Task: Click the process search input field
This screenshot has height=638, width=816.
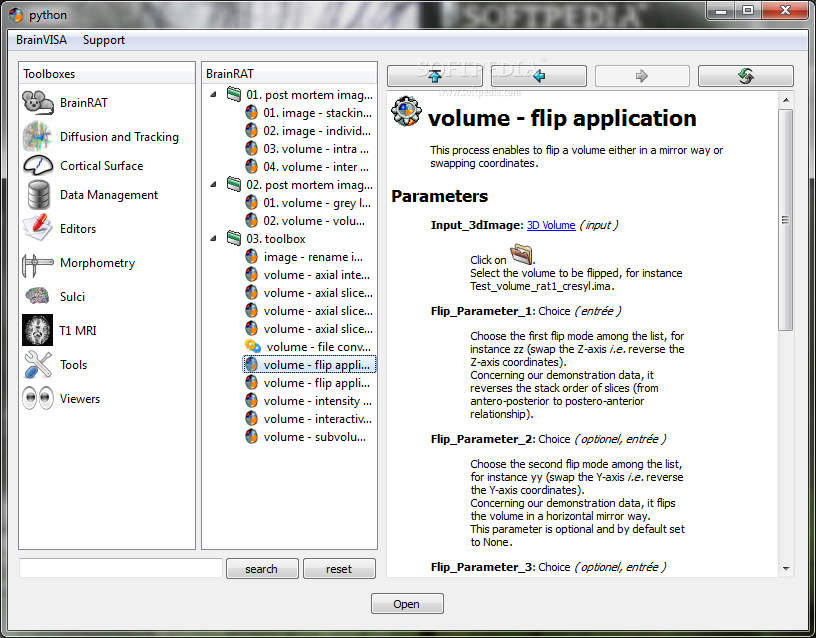Action: click(121, 568)
